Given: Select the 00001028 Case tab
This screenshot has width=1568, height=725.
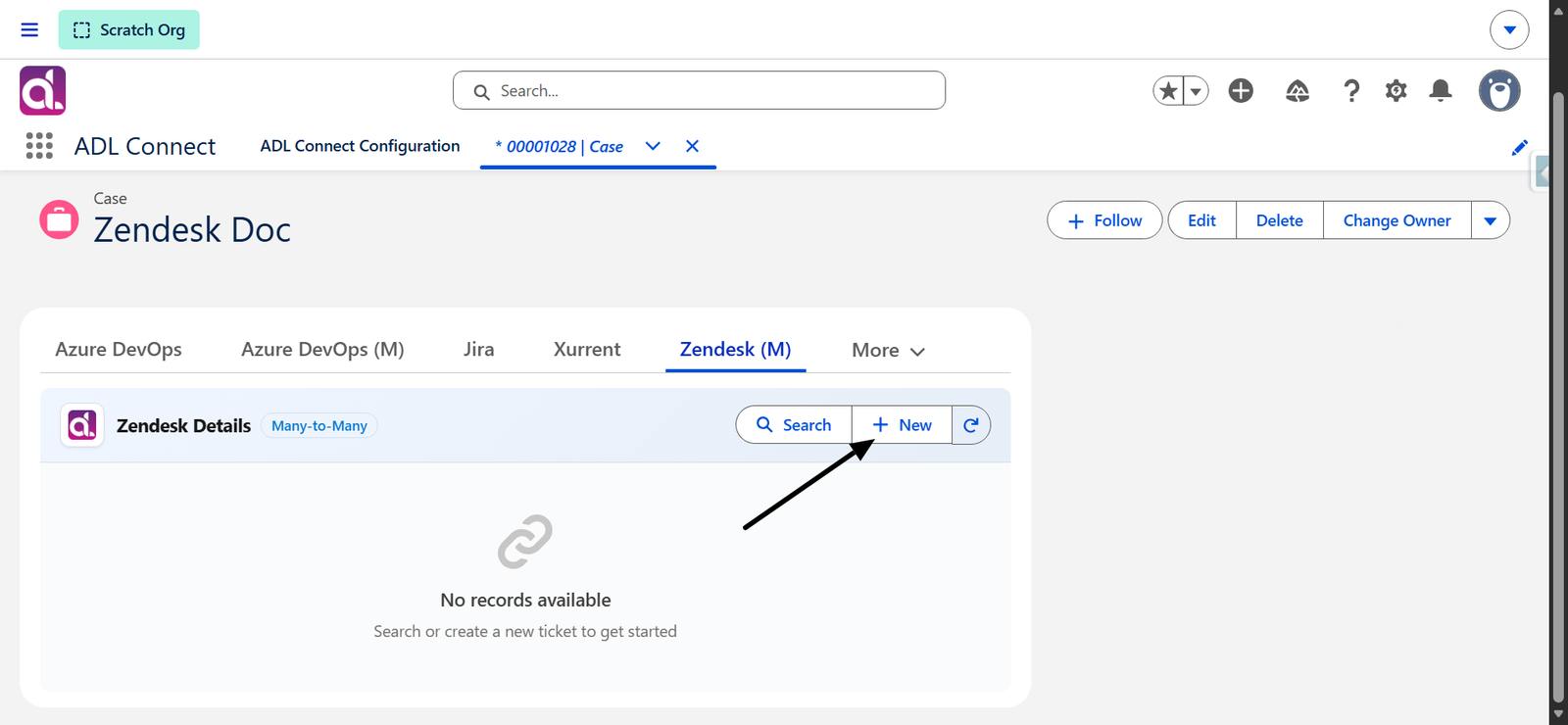Looking at the screenshot, I should [560, 146].
